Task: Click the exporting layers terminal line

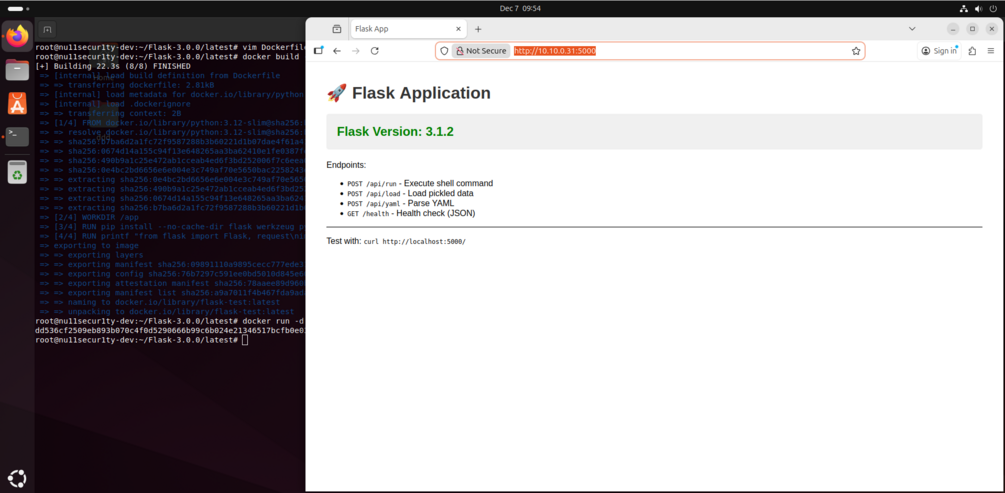Action: tap(91, 255)
